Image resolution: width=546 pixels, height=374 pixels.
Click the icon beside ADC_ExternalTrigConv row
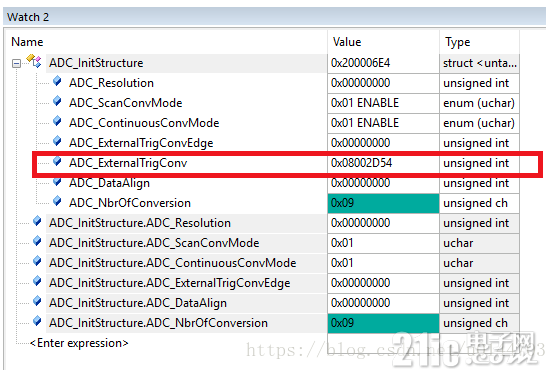pos(57,162)
